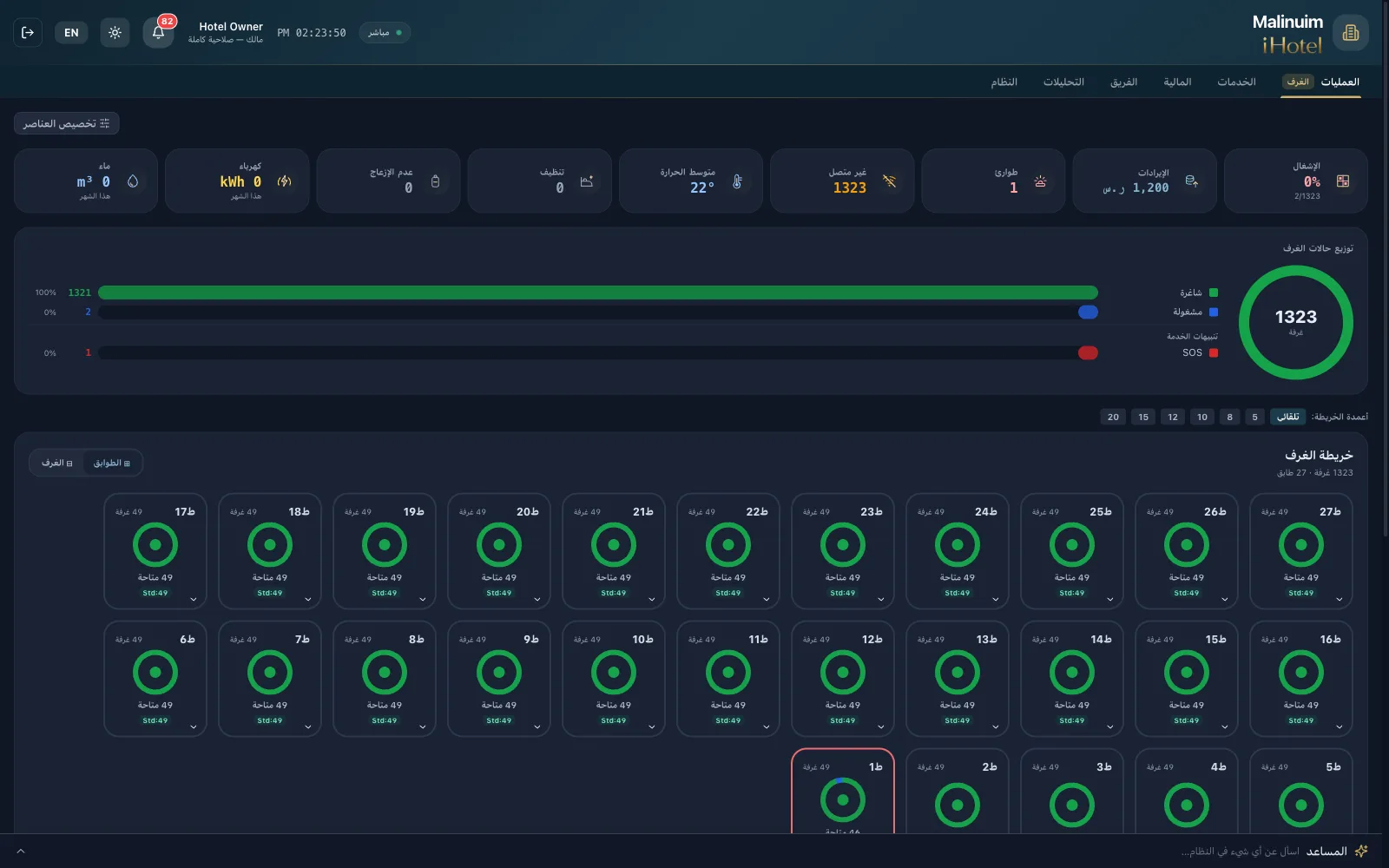1389x868 pixels.
Task: Toggle the light/dark theme sun icon
Action: click(115, 33)
